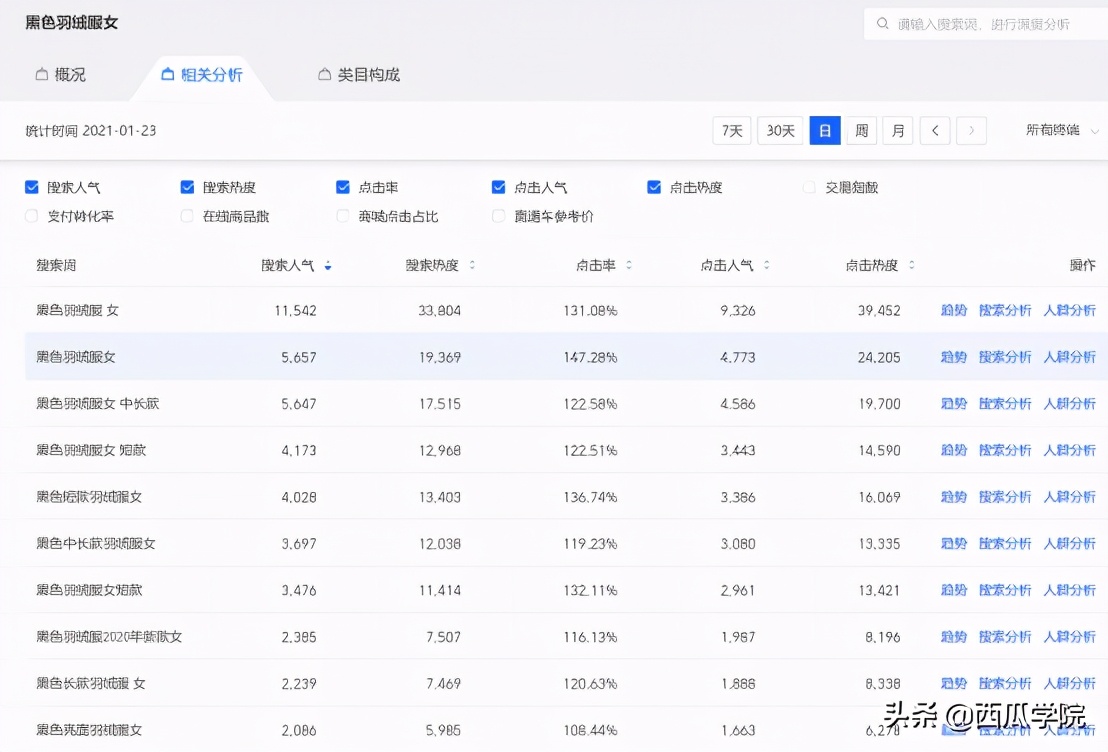Click the 搜索词 column header
This screenshot has width=1108, height=752.
(56, 266)
